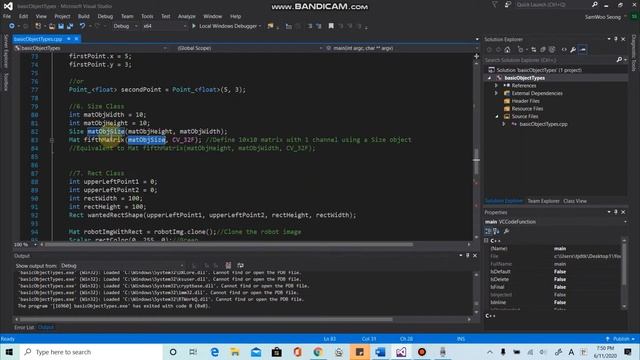Open the Build menu

84,16
